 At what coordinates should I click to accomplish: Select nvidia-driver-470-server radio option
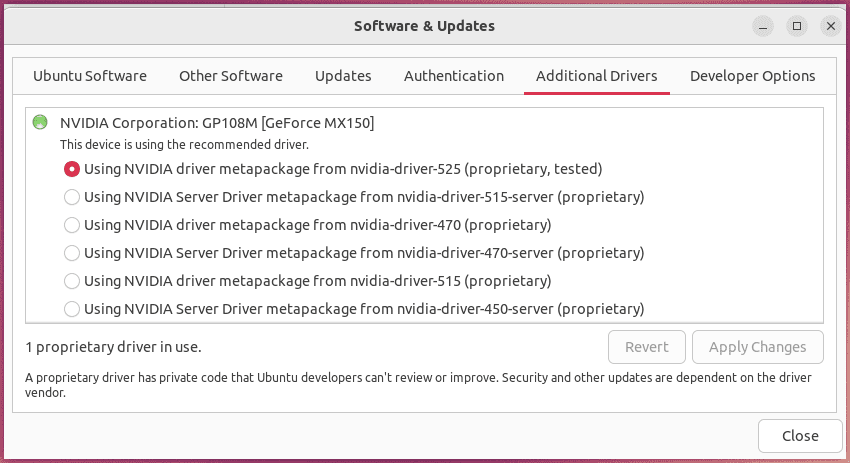click(x=72, y=253)
